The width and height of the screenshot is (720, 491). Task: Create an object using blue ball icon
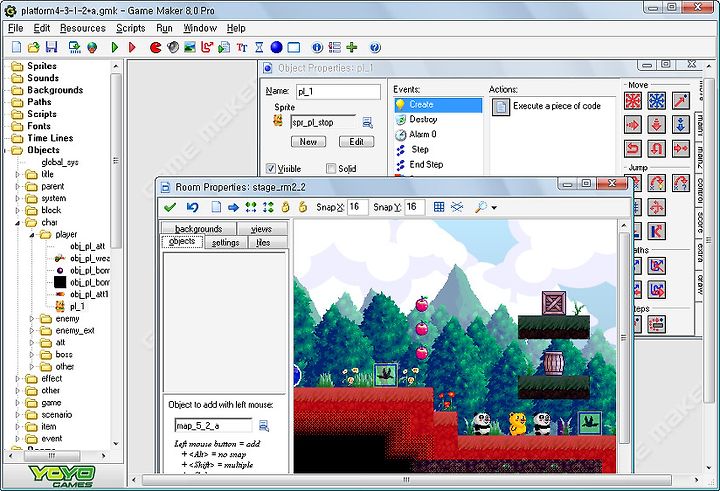276,47
